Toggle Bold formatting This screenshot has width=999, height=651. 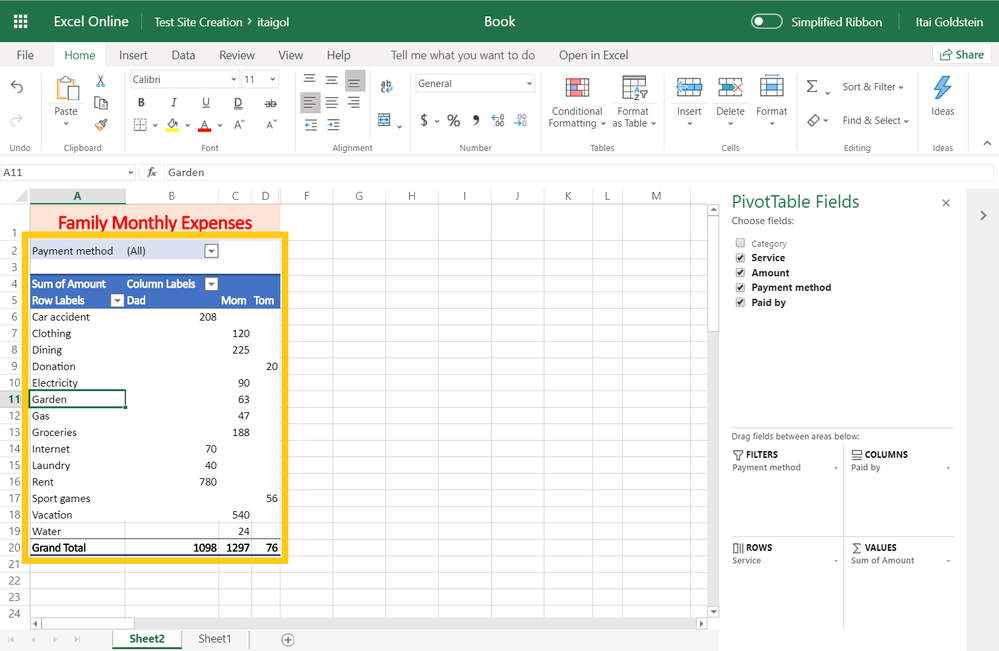141,103
